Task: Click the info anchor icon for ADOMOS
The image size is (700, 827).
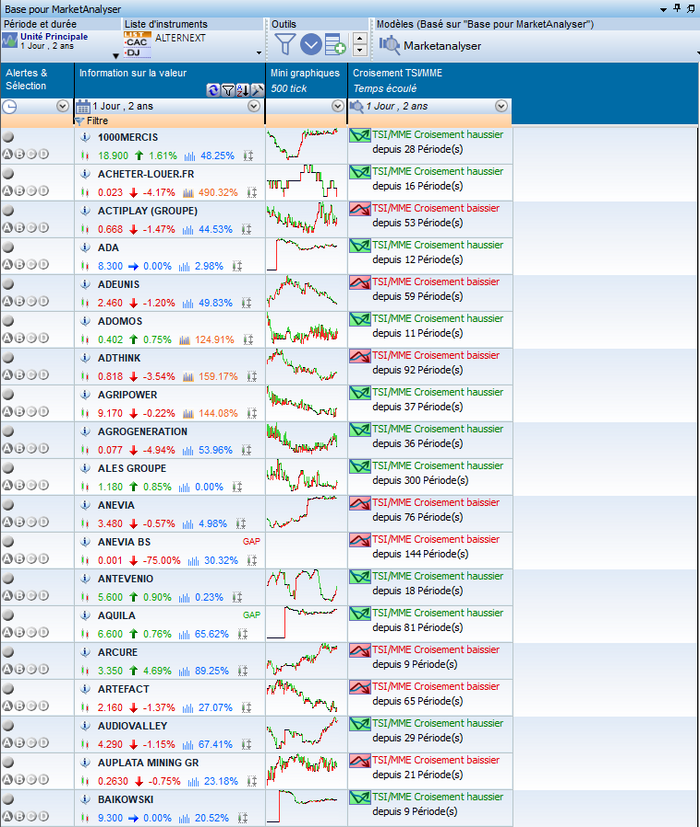Action: point(85,321)
